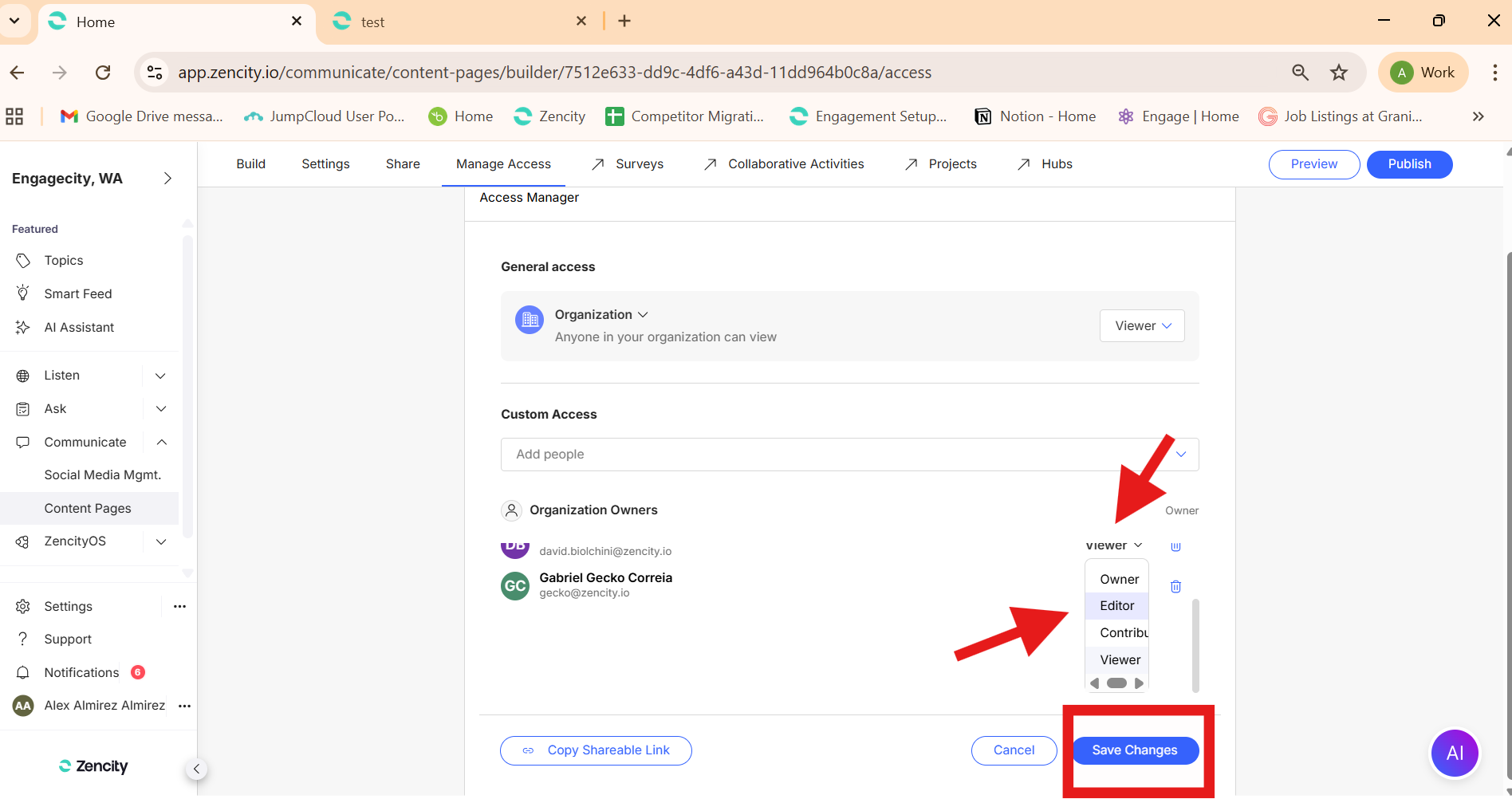Click the AI assistant floating bubble
1512x799 pixels.
coord(1455,753)
